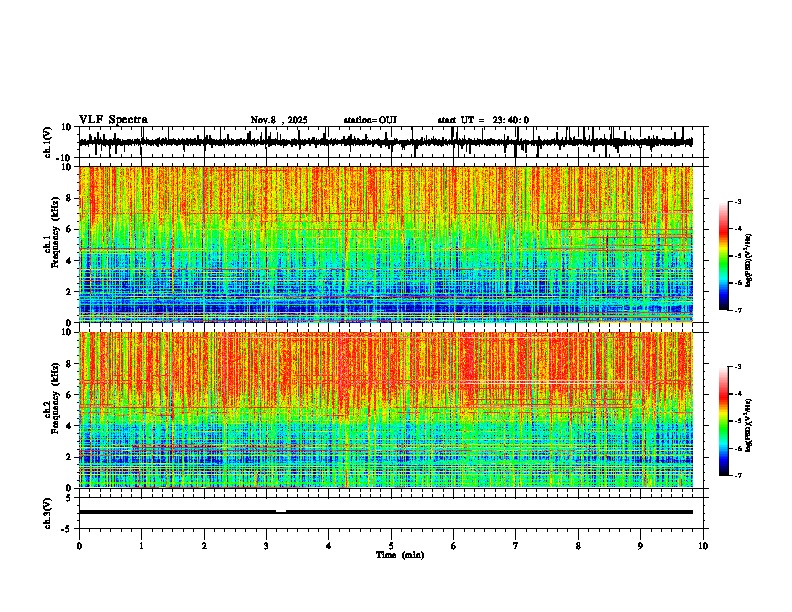Click the "Time (min)" axis title
This screenshot has width=792, height=612.
click(400, 555)
